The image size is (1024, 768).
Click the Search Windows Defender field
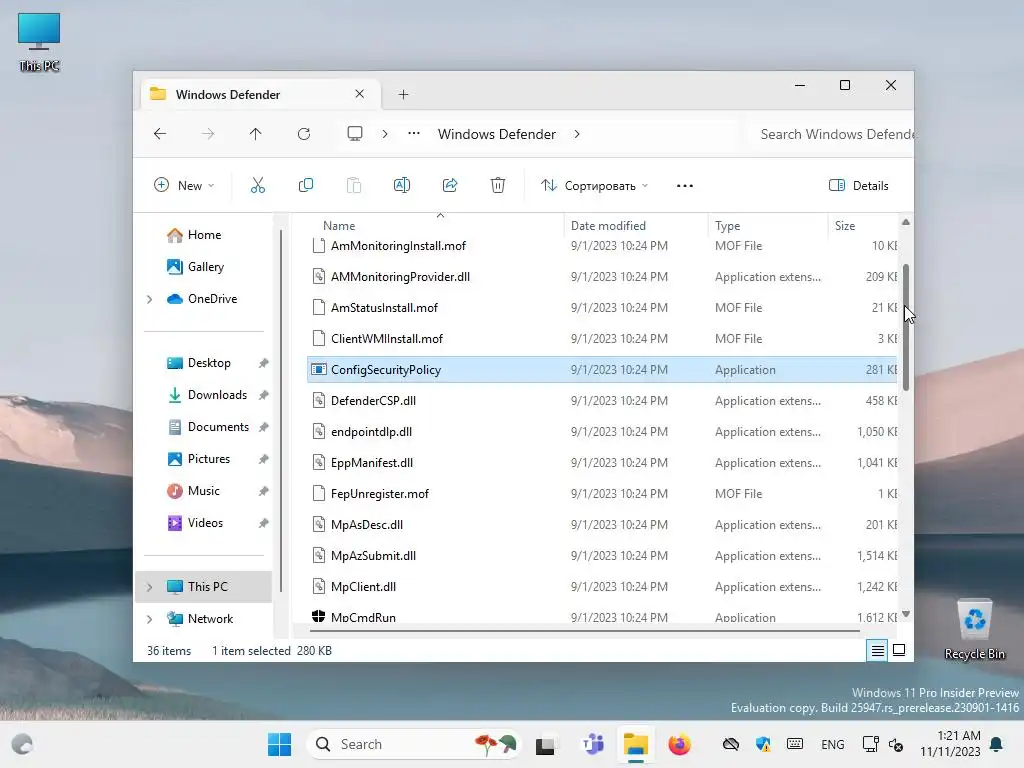pos(829,134)
